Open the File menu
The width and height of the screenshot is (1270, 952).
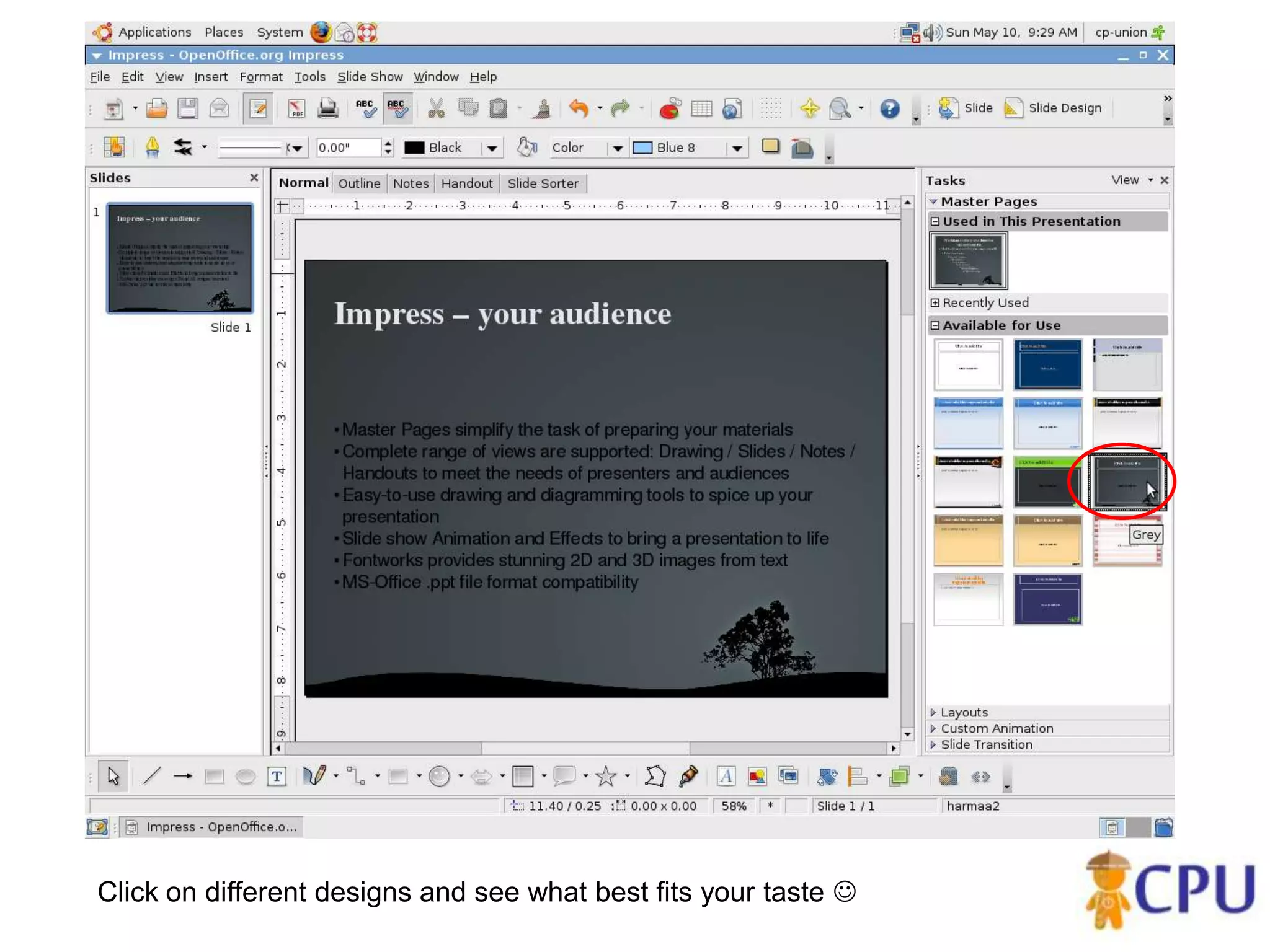click(x=100, y=77)
